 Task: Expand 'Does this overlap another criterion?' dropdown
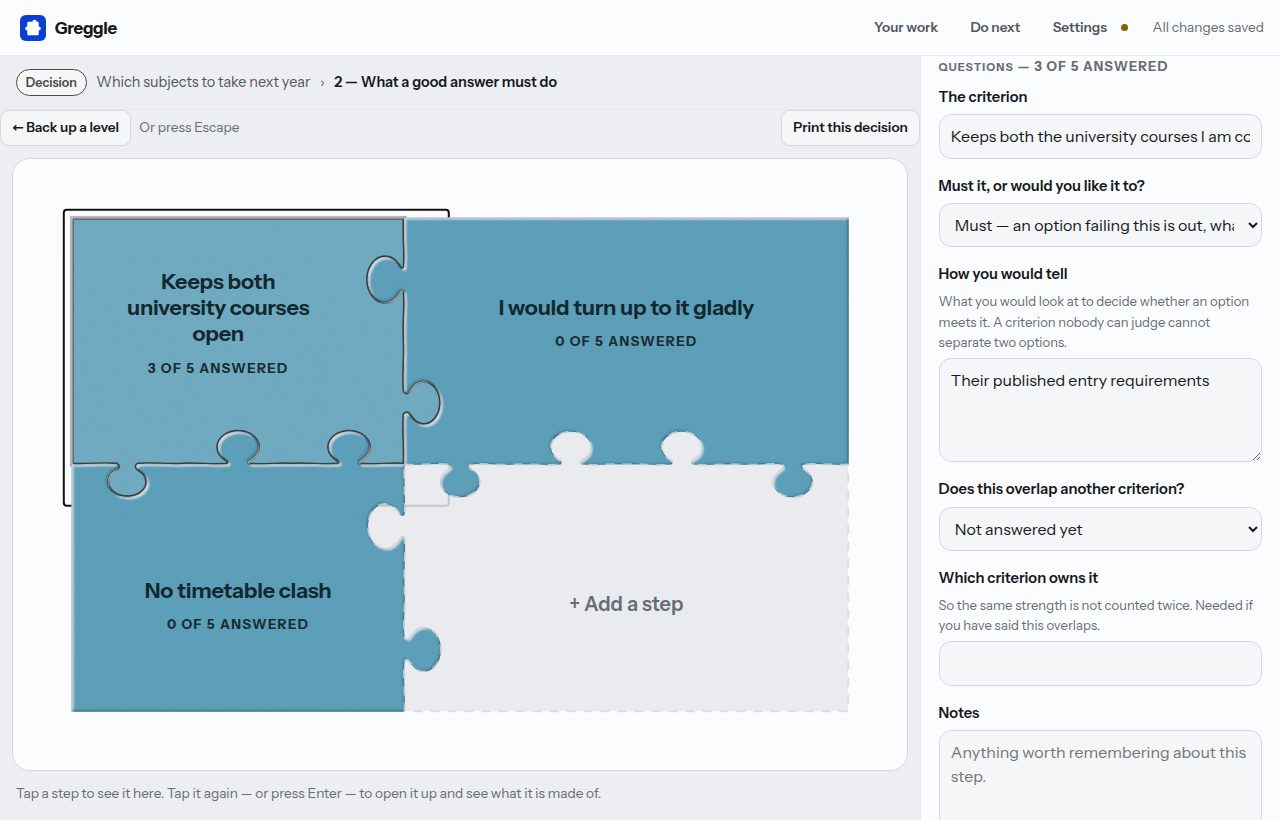(1100, 529)
